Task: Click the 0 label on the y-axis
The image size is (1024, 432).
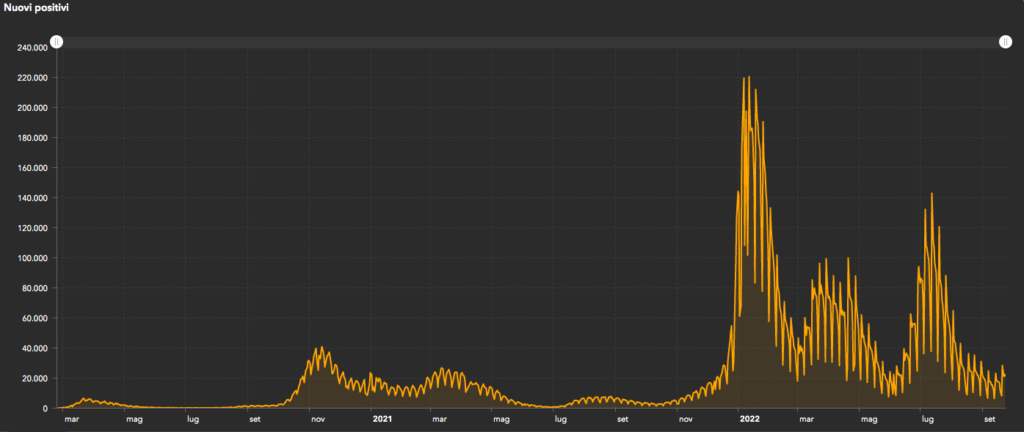Action: [46, 408]
